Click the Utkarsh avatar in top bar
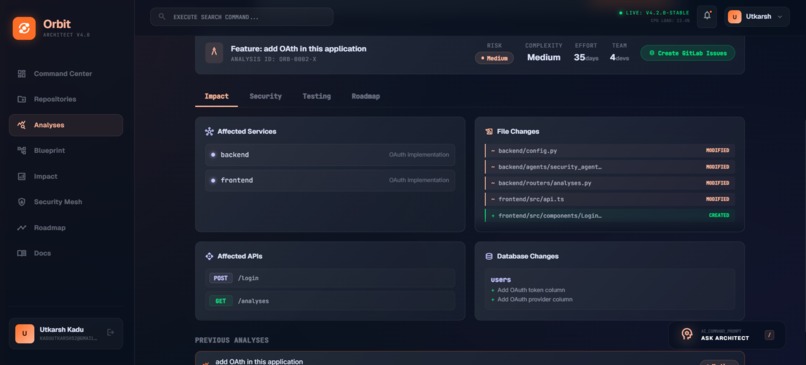 point(735,17)
